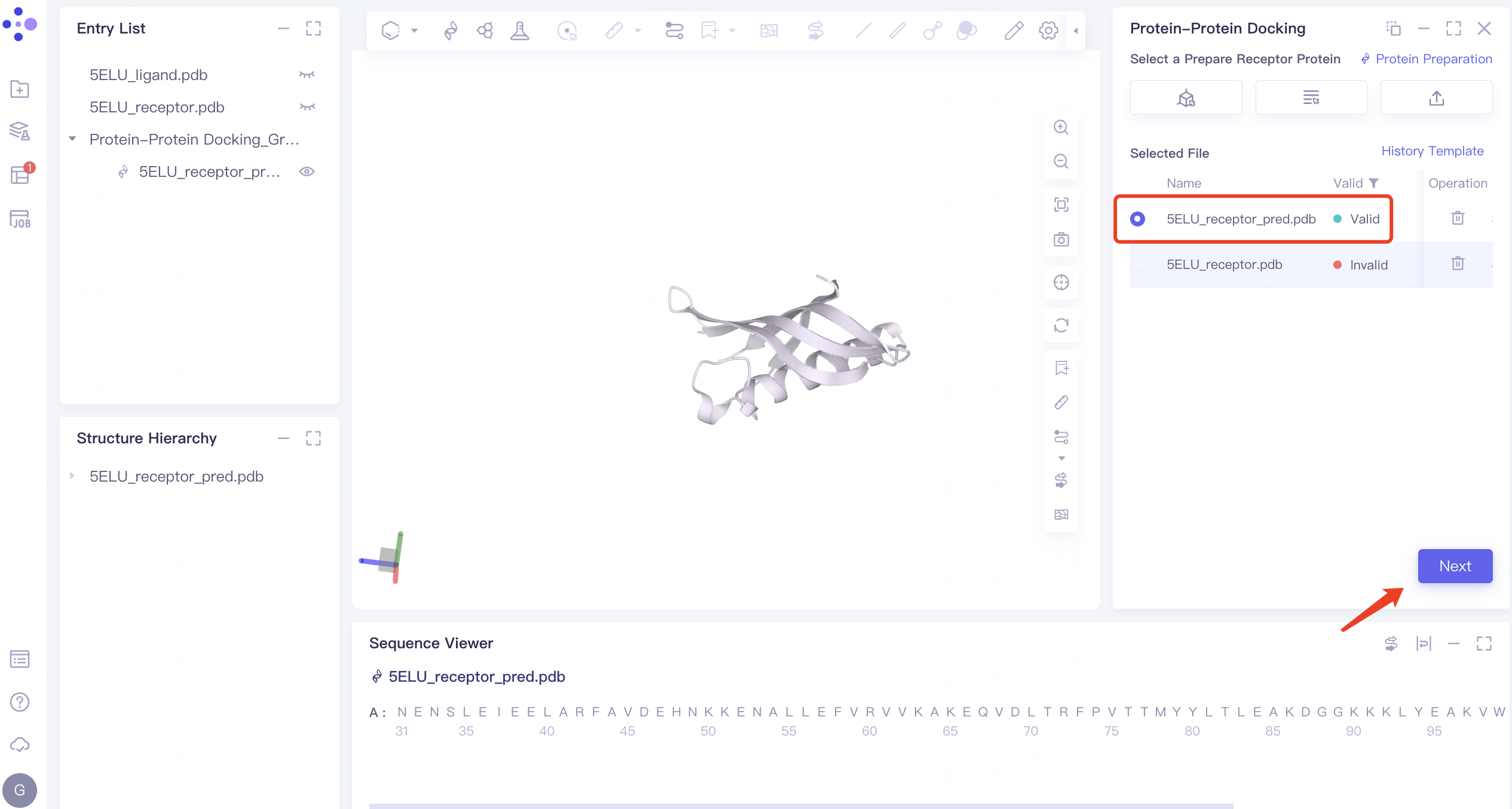1512x809 pixels.
Task: Reset the view with the refresh icon
Action: [x=1061, y=326]
